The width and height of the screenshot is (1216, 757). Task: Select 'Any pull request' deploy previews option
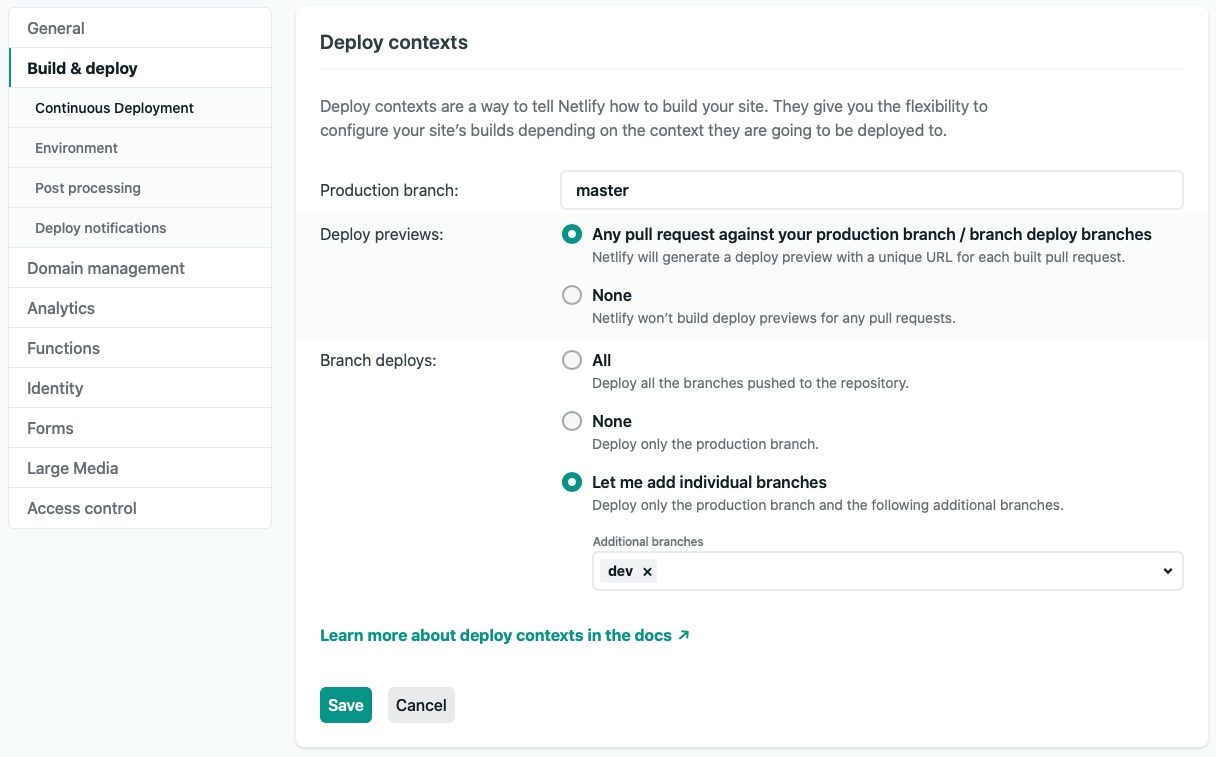click(x=572, y=234)
